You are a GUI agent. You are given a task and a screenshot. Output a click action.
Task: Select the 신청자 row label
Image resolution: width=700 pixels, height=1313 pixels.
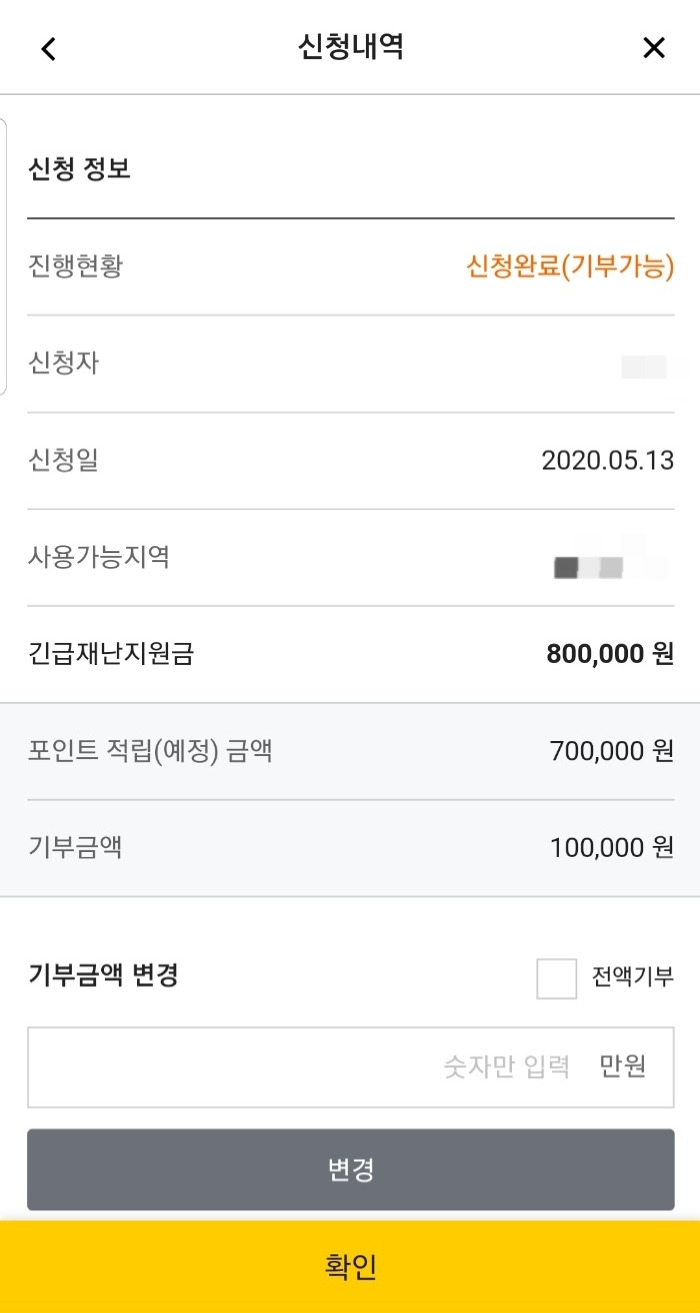tap(63, 363)
